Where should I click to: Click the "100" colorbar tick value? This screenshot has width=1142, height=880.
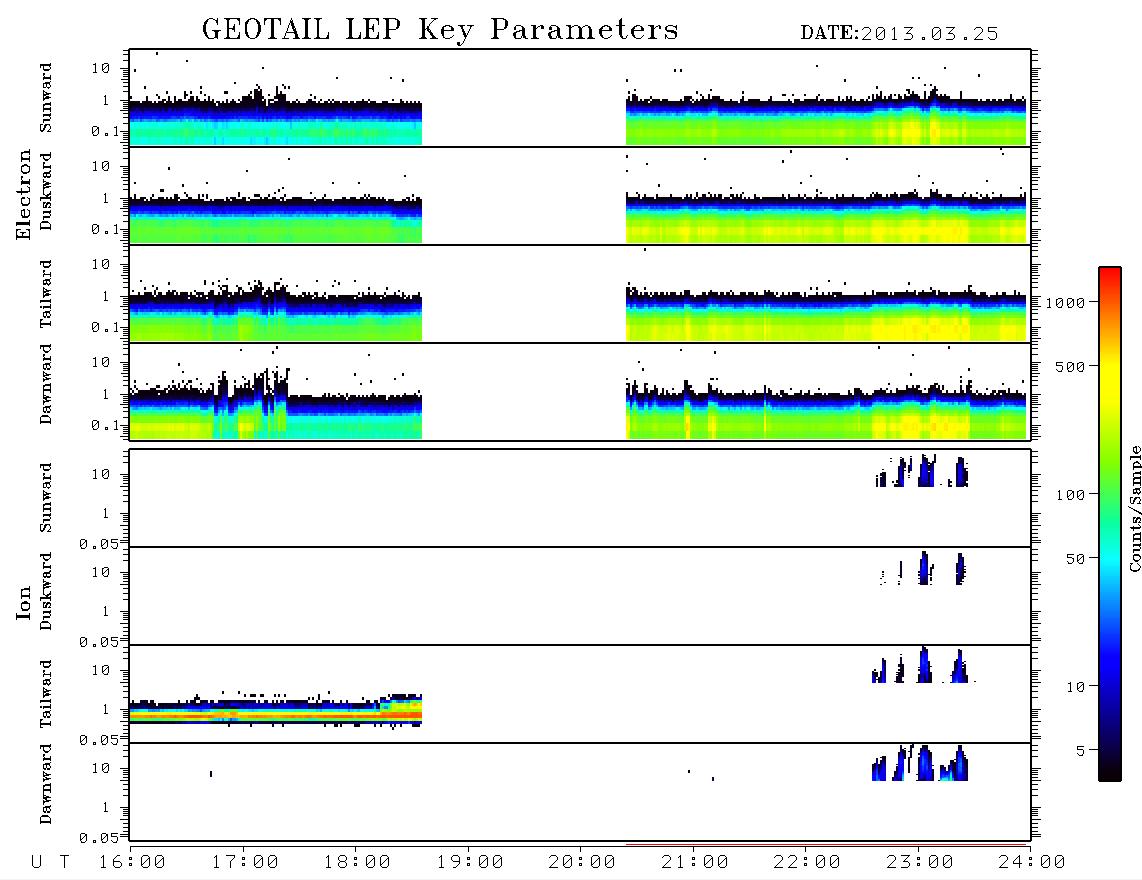[x=1070, y=495]
